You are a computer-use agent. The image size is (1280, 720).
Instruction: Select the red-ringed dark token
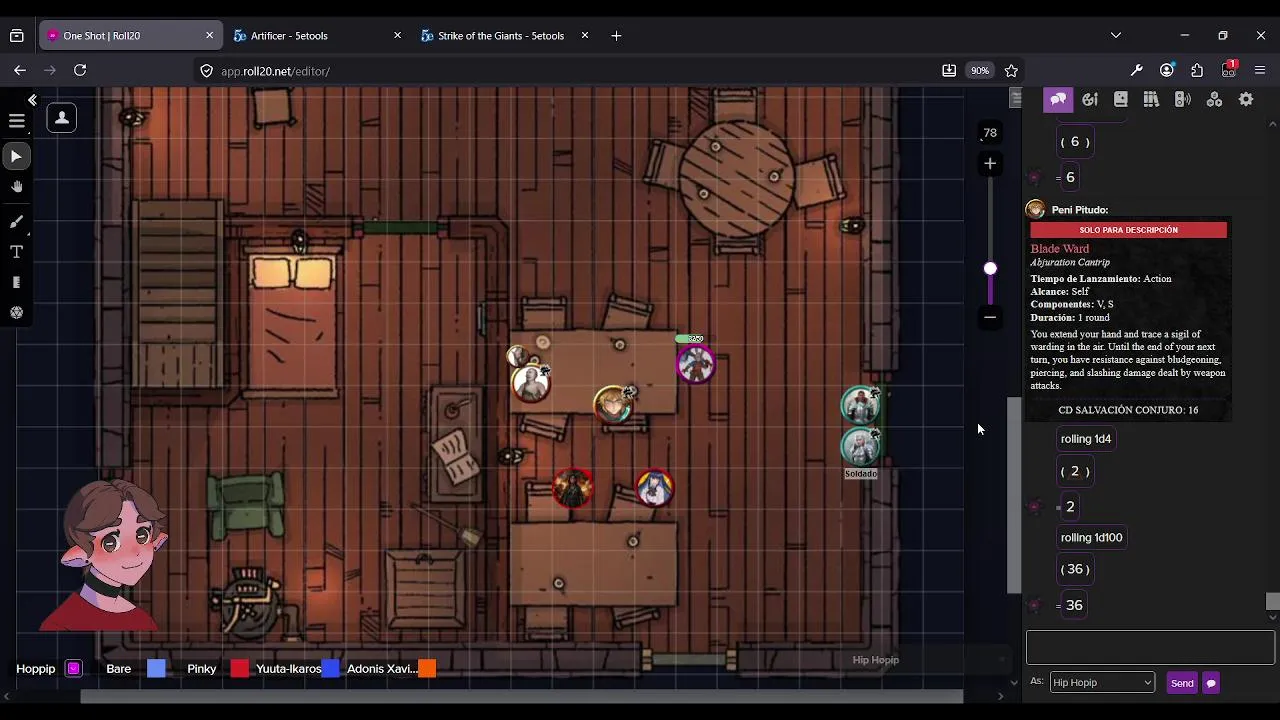click(573, 488)
